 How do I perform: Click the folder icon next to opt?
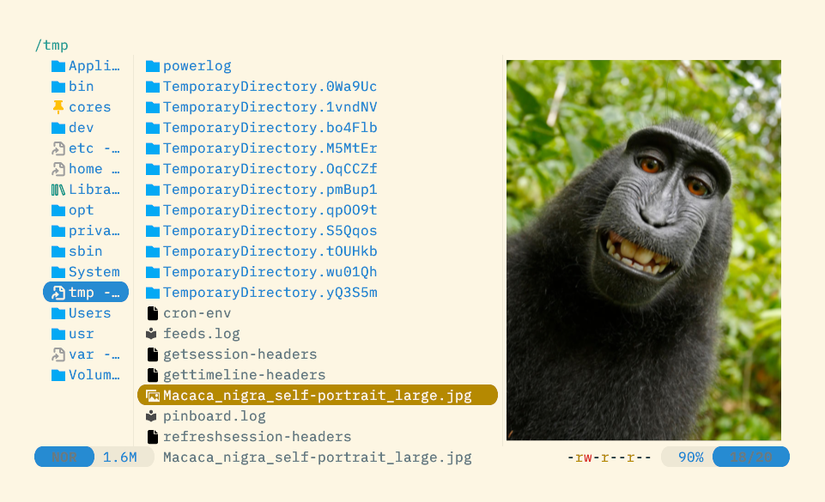click(58, 210)
